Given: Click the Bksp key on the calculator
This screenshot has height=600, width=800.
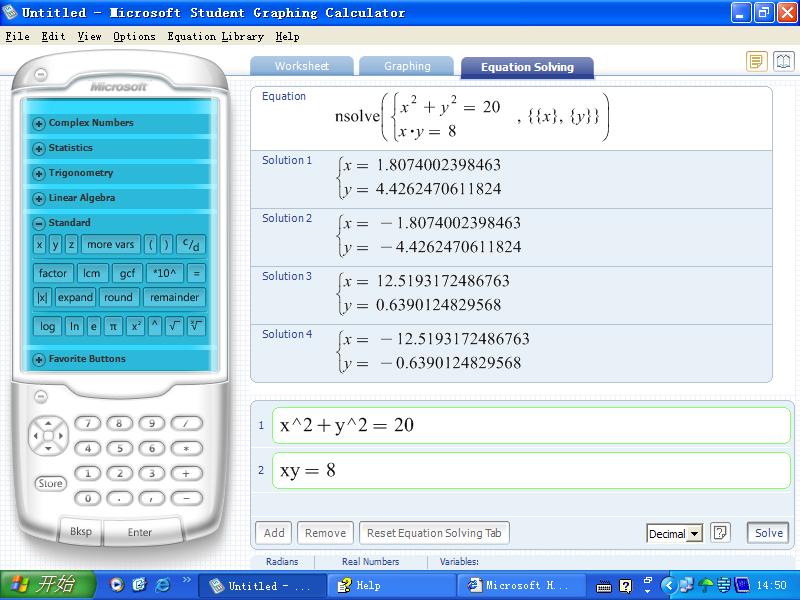Looking at the screenshot, I should point(81,531).
